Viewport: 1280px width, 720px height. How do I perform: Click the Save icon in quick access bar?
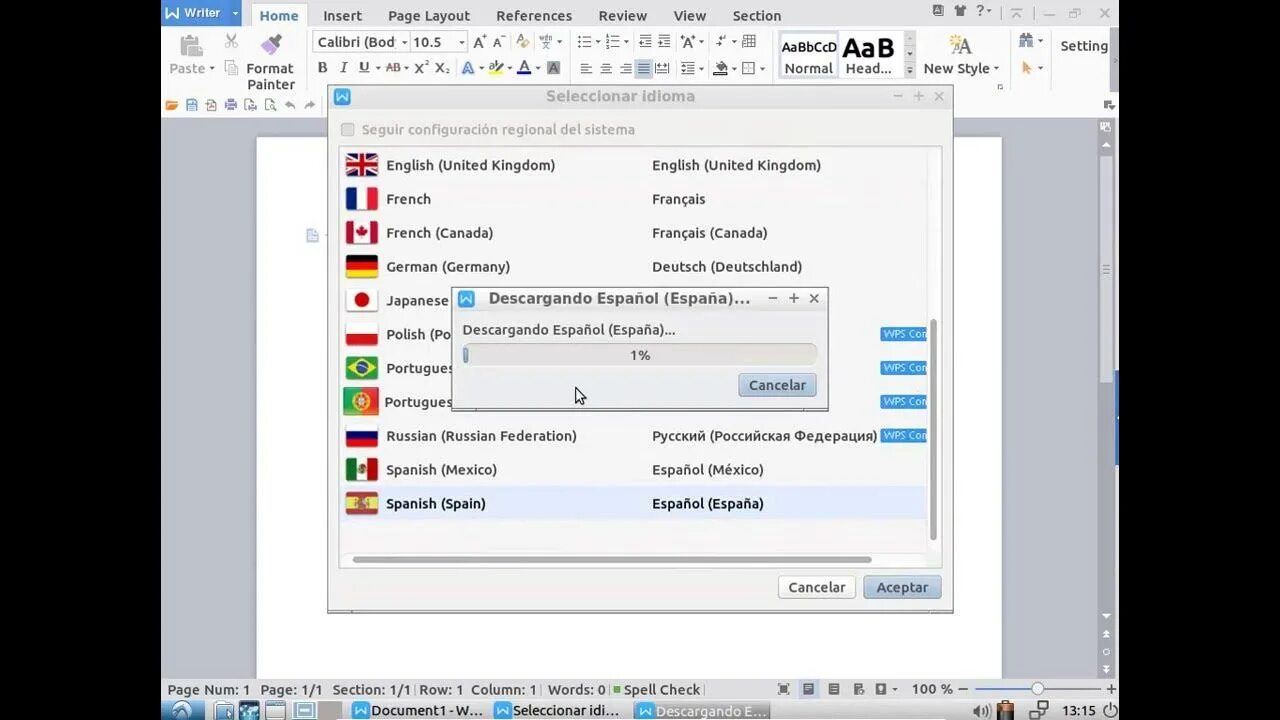[191, 105]
